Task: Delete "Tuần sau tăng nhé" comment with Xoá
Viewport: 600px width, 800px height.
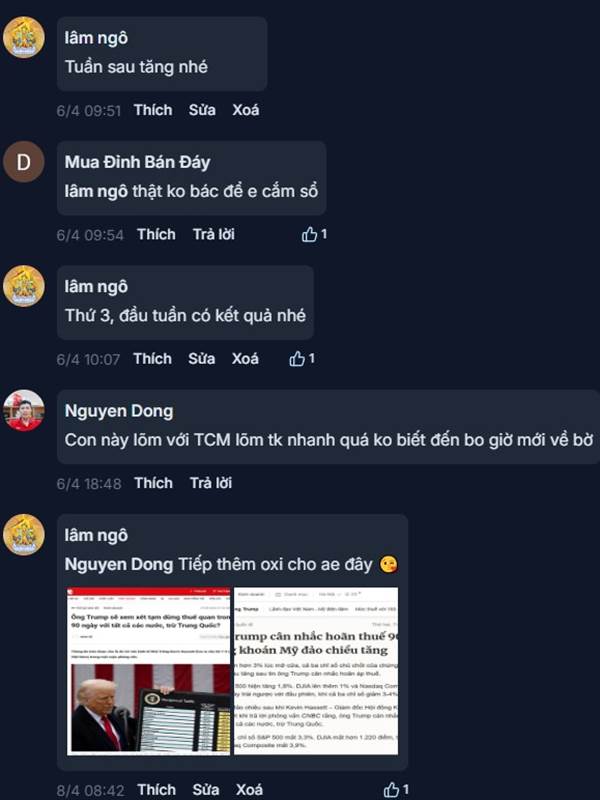Action: 246,110
